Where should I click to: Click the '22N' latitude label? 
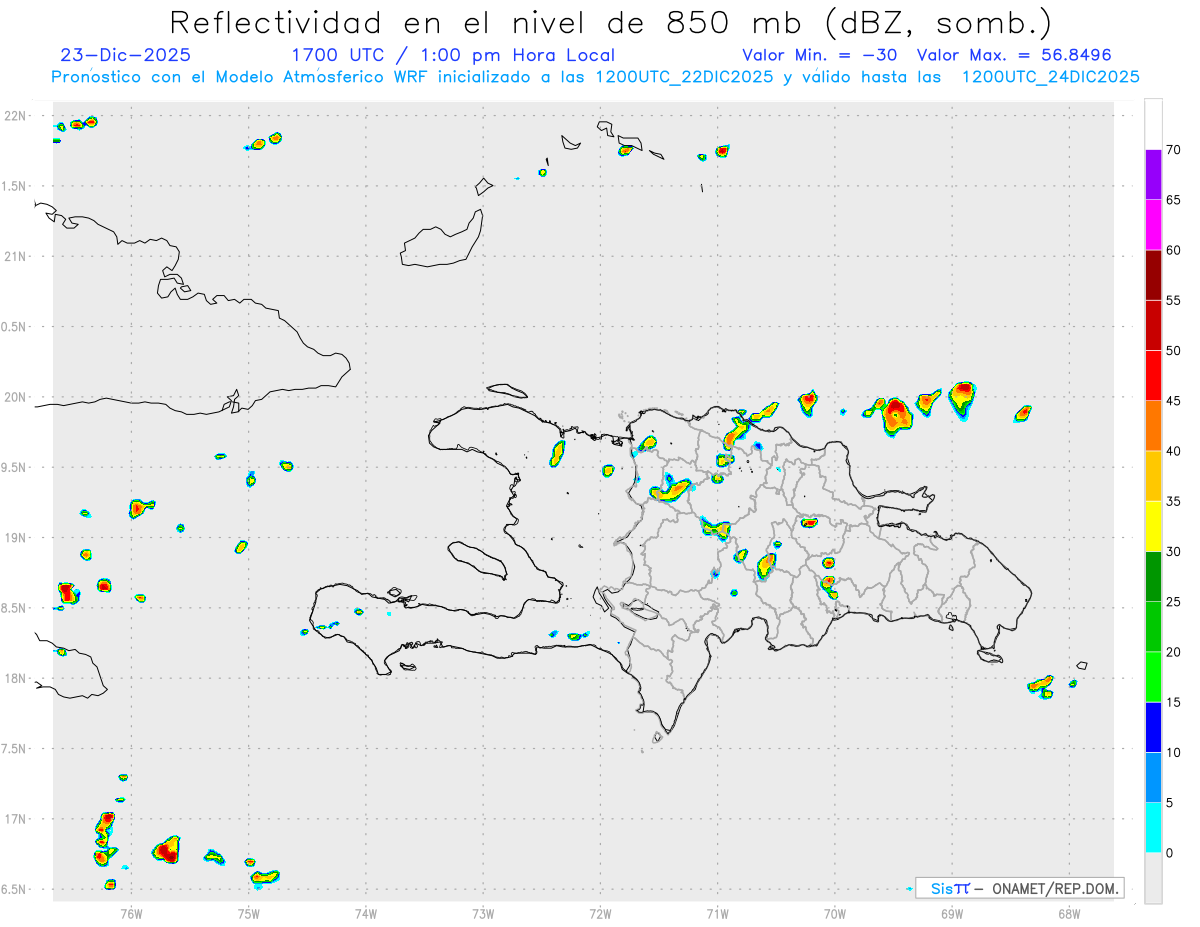(17, 116)
